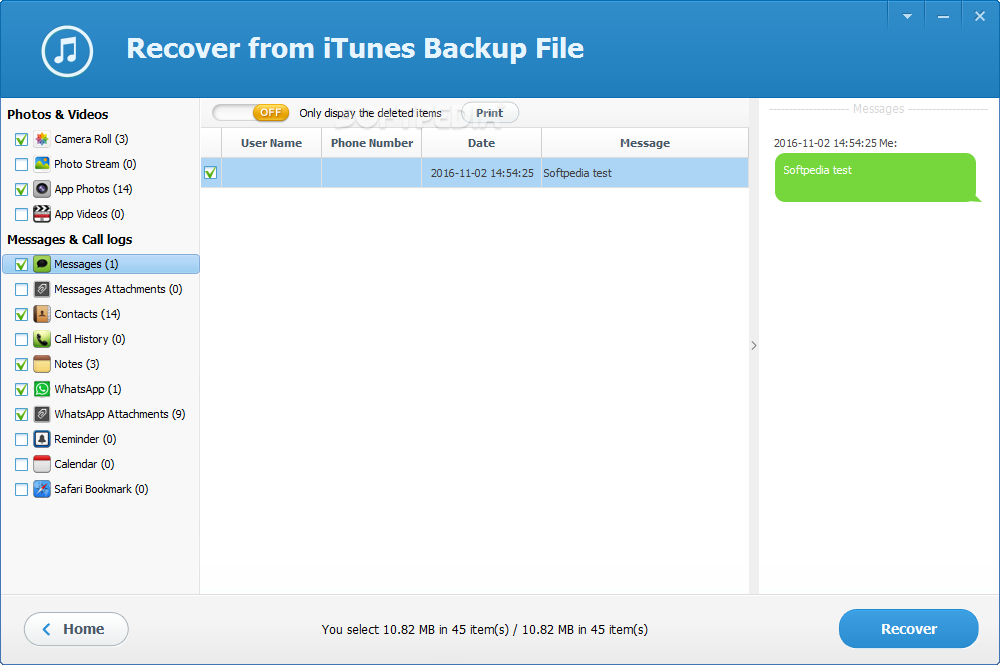The height and width of the screenshot is (665, 1000).
Task: Open the WhatsApp (1) category
Action: pos(87,389)
